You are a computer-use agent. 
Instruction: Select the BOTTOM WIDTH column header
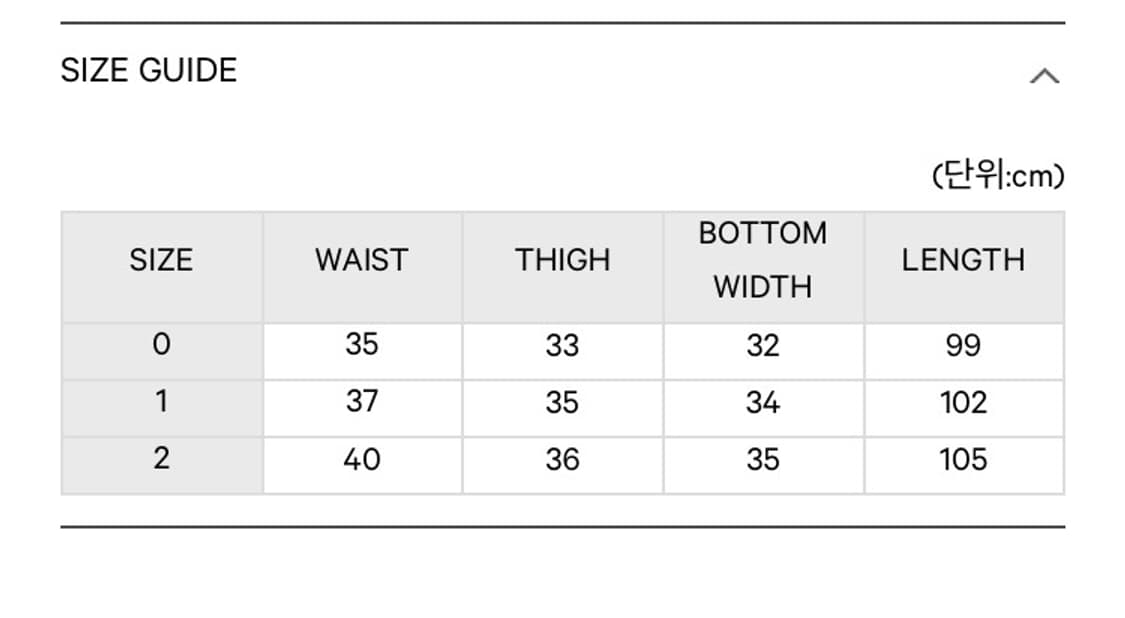click(762, 260)
